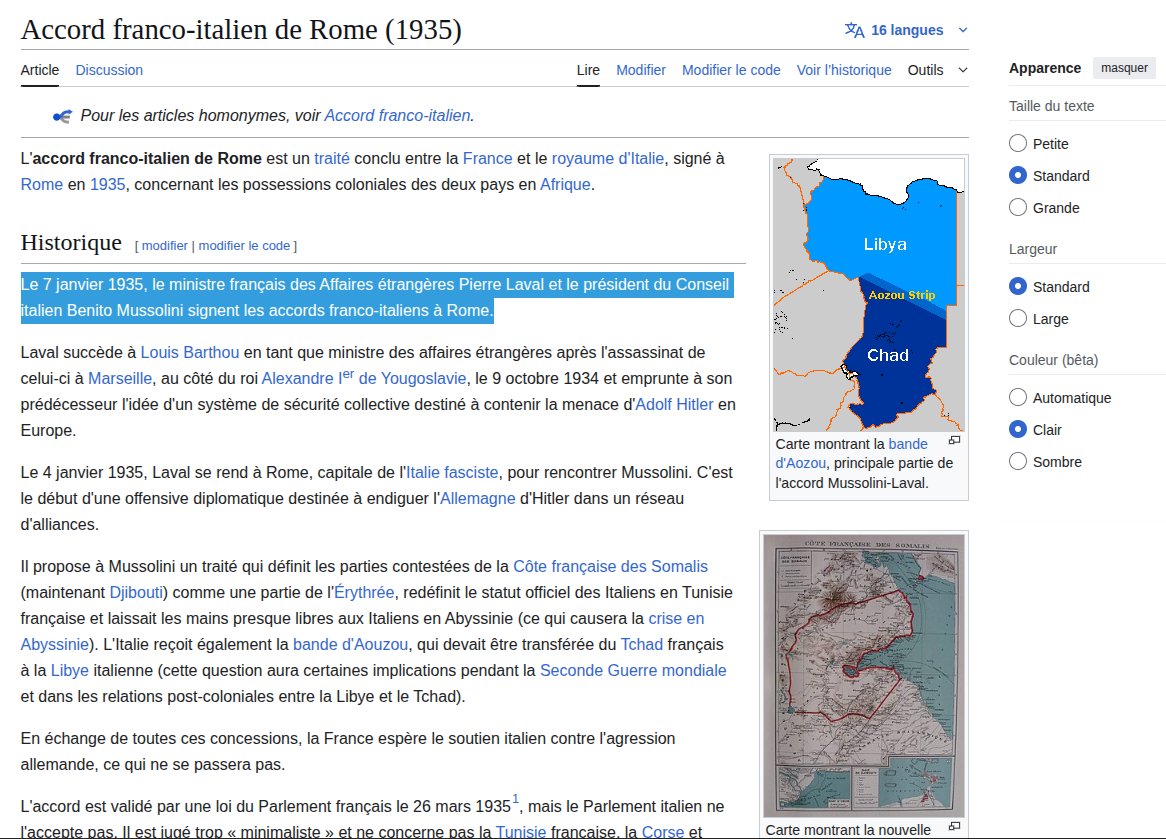Open the Marseille link
This screenshot has width=1166, height=839.
[x=120, y=379]
